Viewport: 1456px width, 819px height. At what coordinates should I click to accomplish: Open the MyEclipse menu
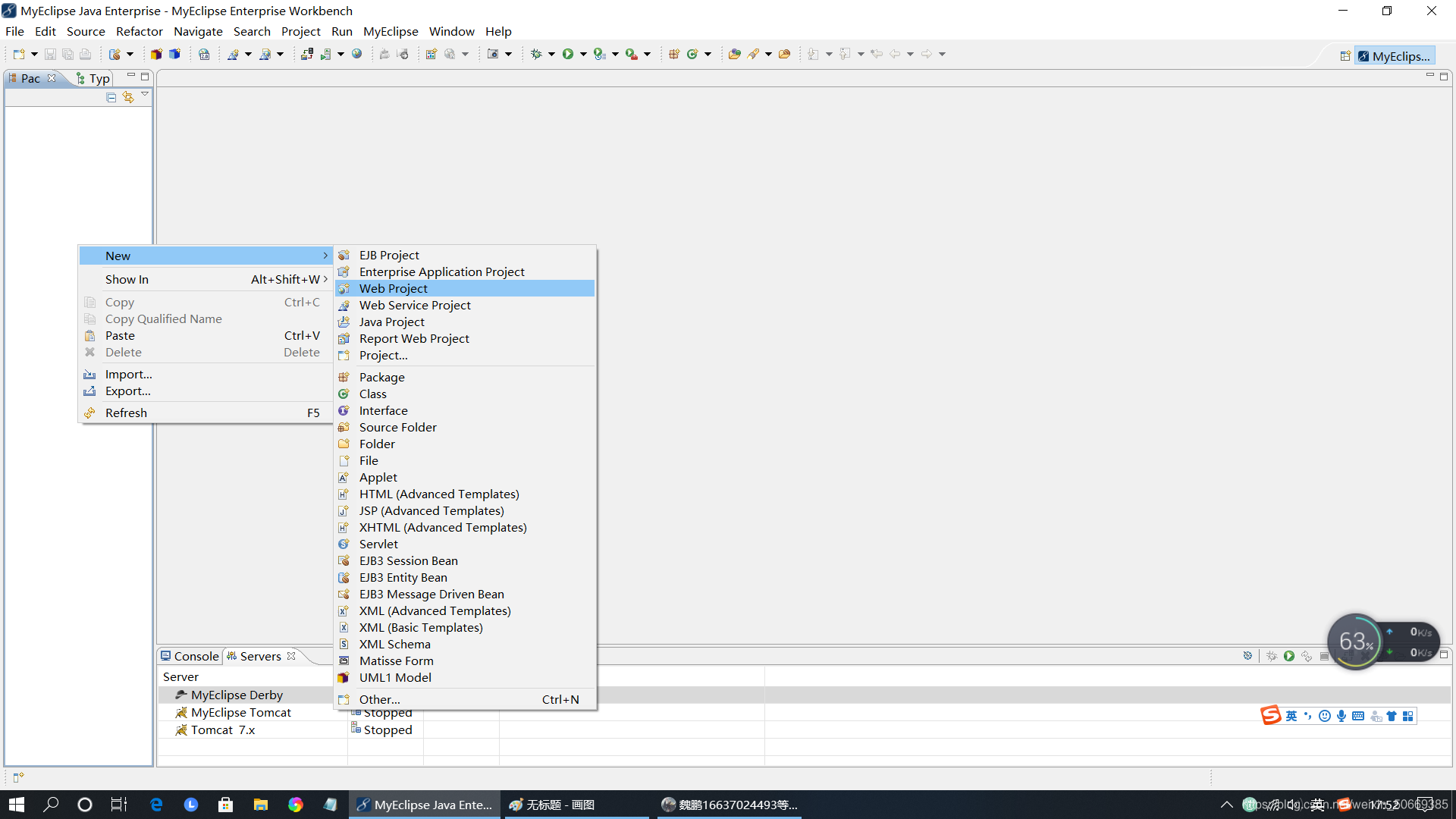(x=391, y=31)
